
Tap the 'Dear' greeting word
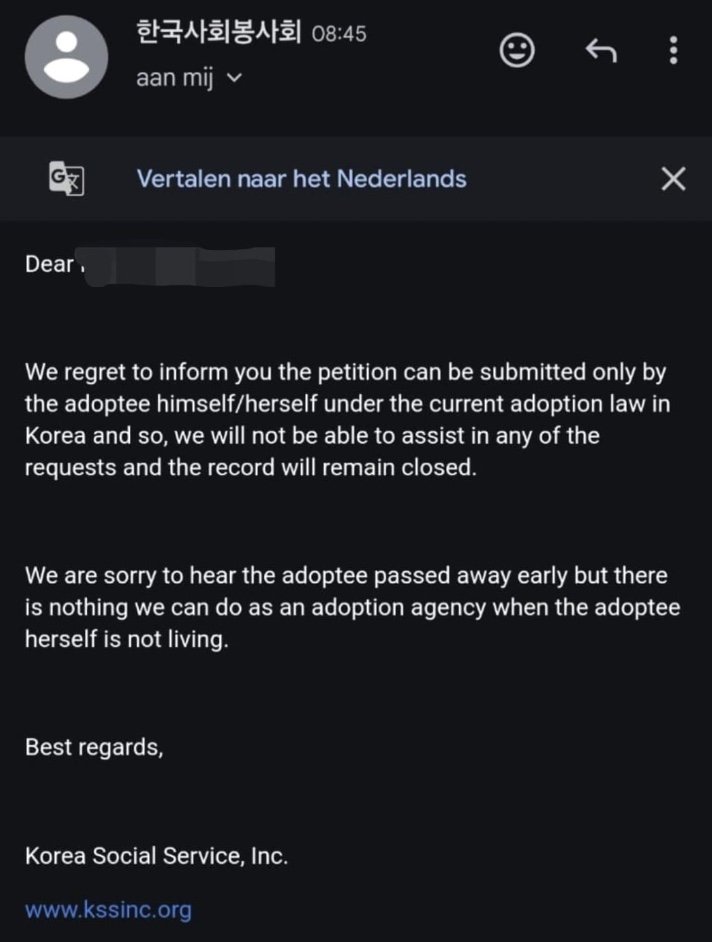pyautogui.click(x=49, y=264)
